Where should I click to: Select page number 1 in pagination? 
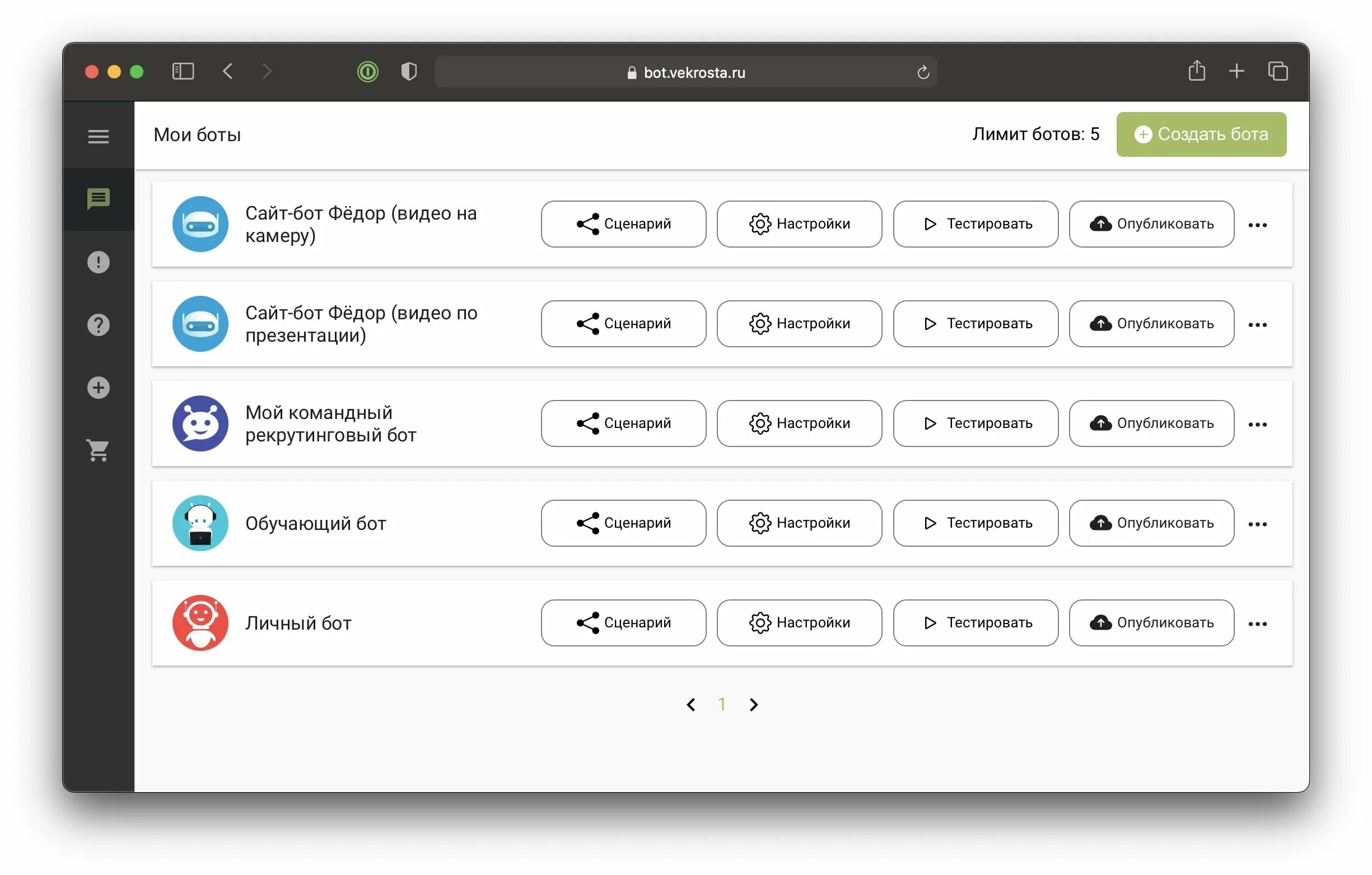point(722,705)
